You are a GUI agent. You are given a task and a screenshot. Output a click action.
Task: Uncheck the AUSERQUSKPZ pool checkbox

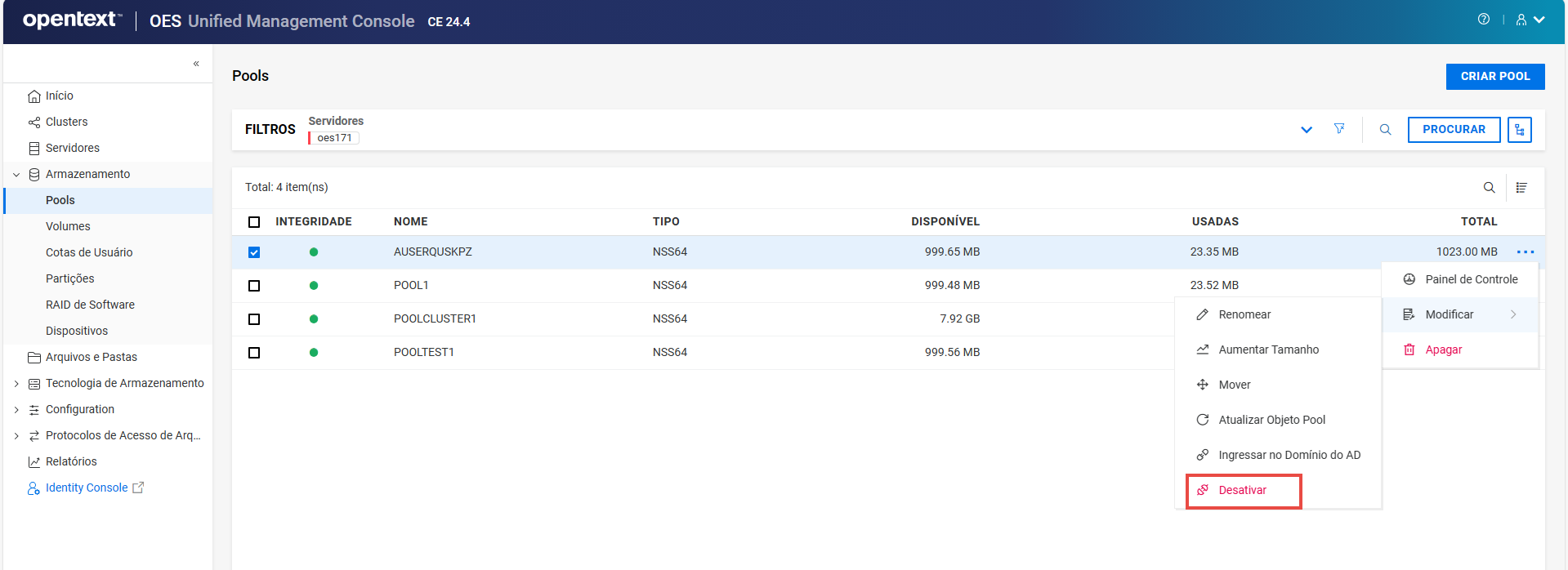(x=254, y=252)
